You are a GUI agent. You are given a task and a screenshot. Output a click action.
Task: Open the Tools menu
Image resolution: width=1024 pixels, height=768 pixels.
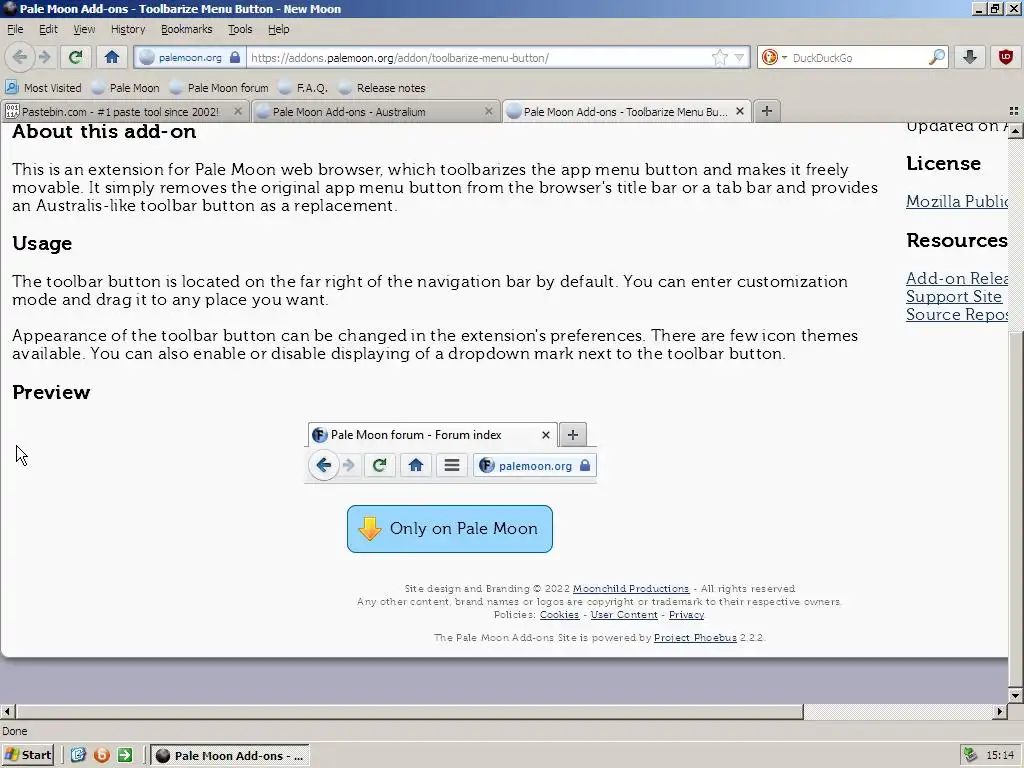(240, 29)
